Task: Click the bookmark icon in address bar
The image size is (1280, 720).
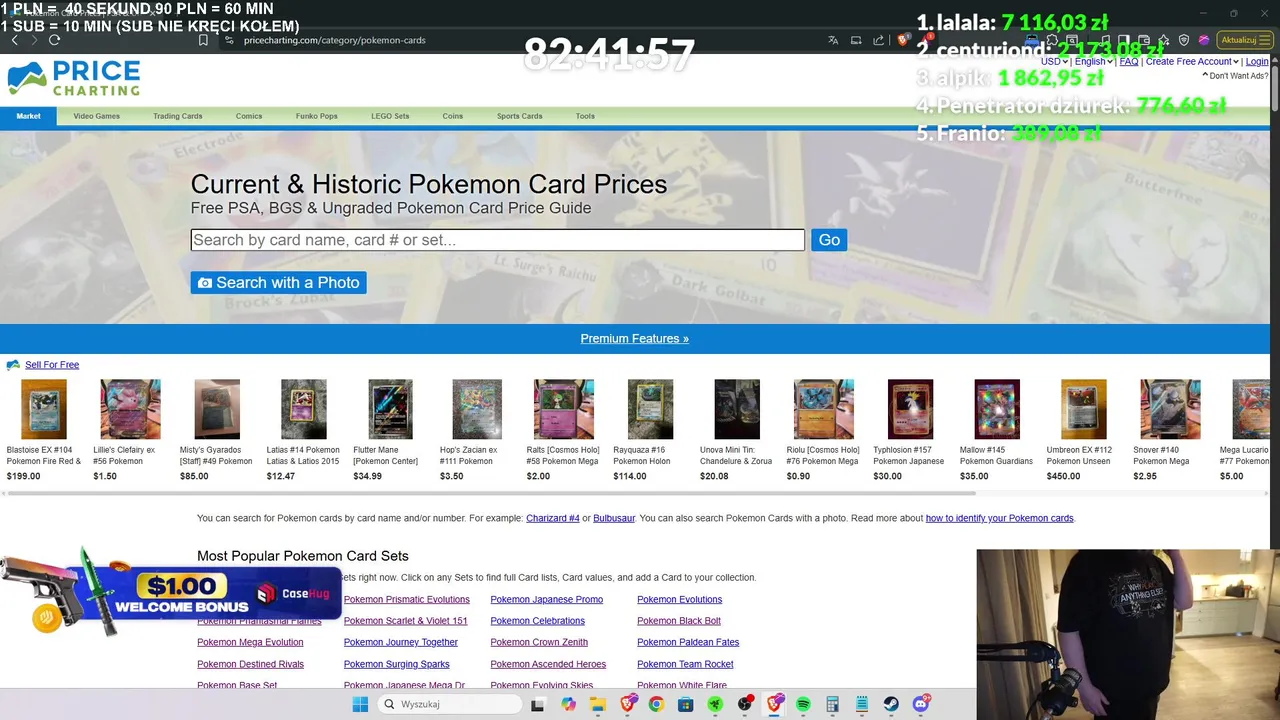Action: coord(203,40)
